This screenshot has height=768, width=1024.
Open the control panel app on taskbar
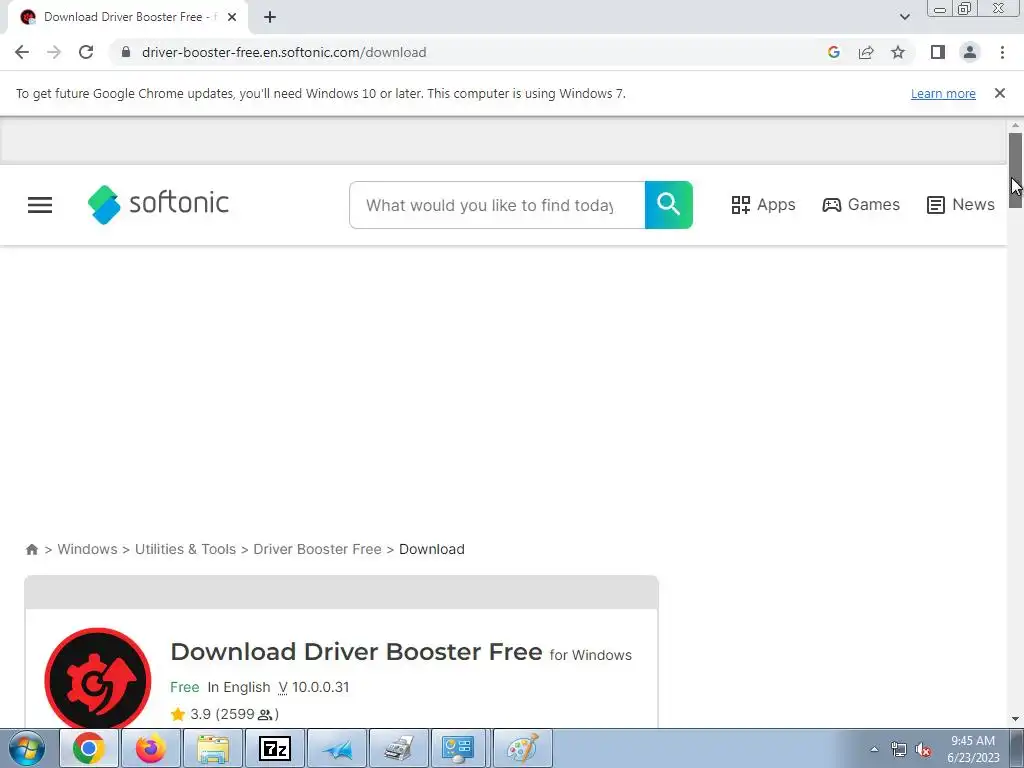point(458,748)
